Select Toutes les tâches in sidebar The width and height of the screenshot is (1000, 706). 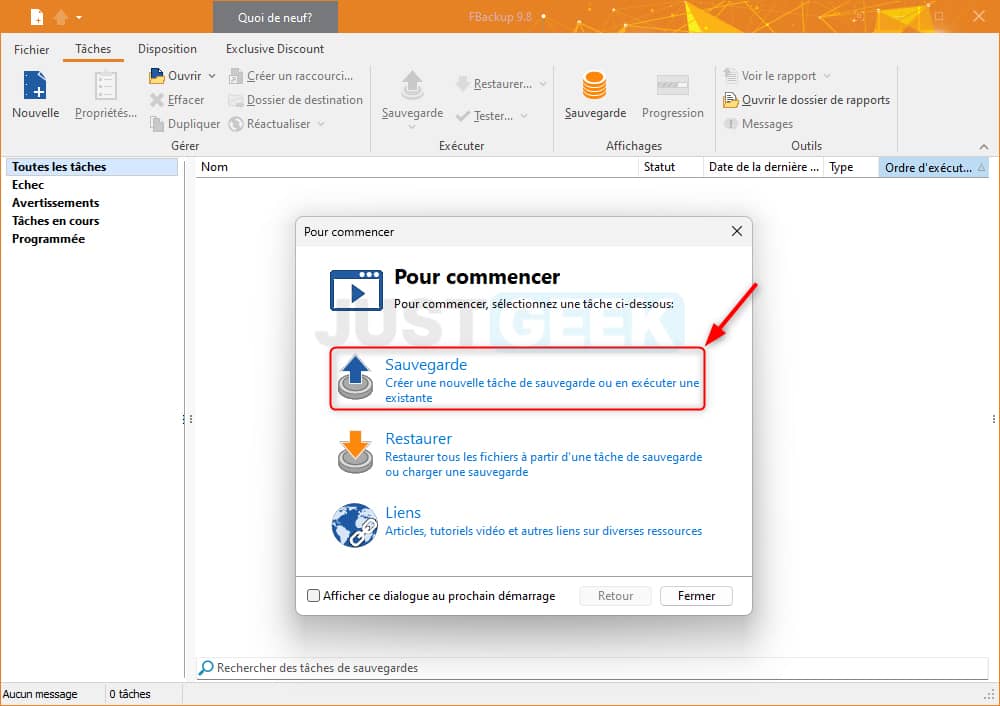[x=92, y=166]
